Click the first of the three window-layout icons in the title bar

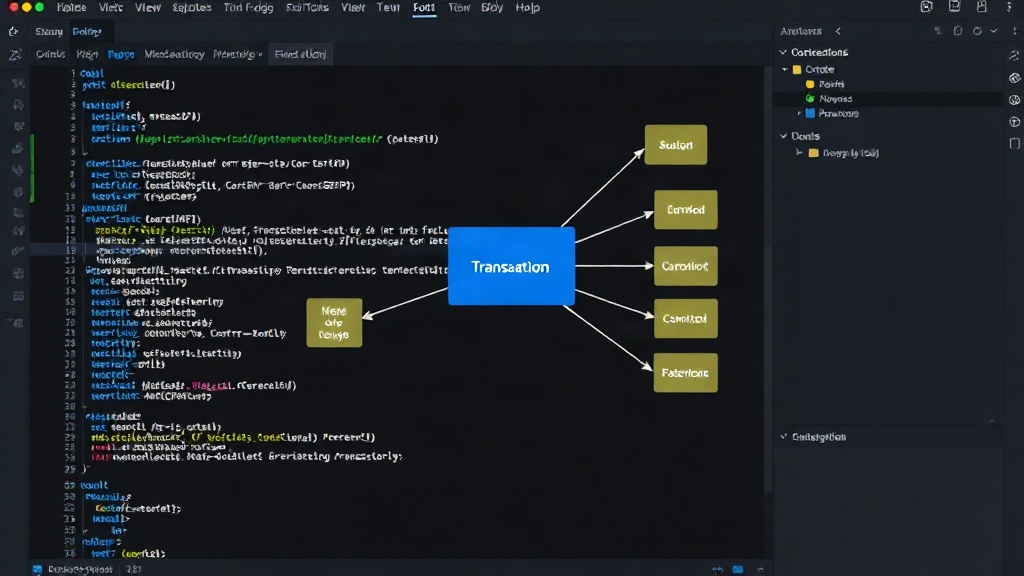tap(926, 7)
